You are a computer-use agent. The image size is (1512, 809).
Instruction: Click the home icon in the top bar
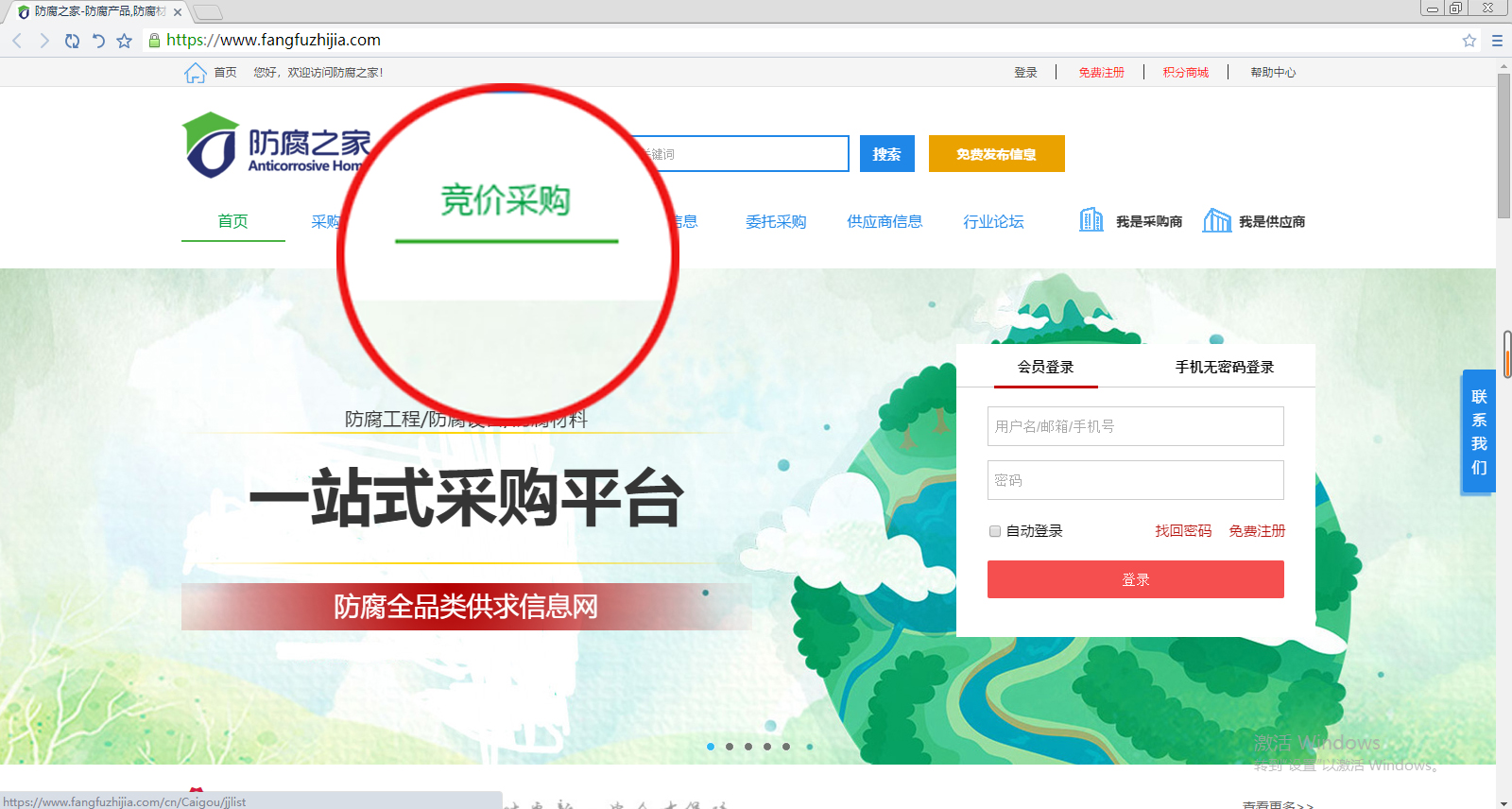point(195,73)
